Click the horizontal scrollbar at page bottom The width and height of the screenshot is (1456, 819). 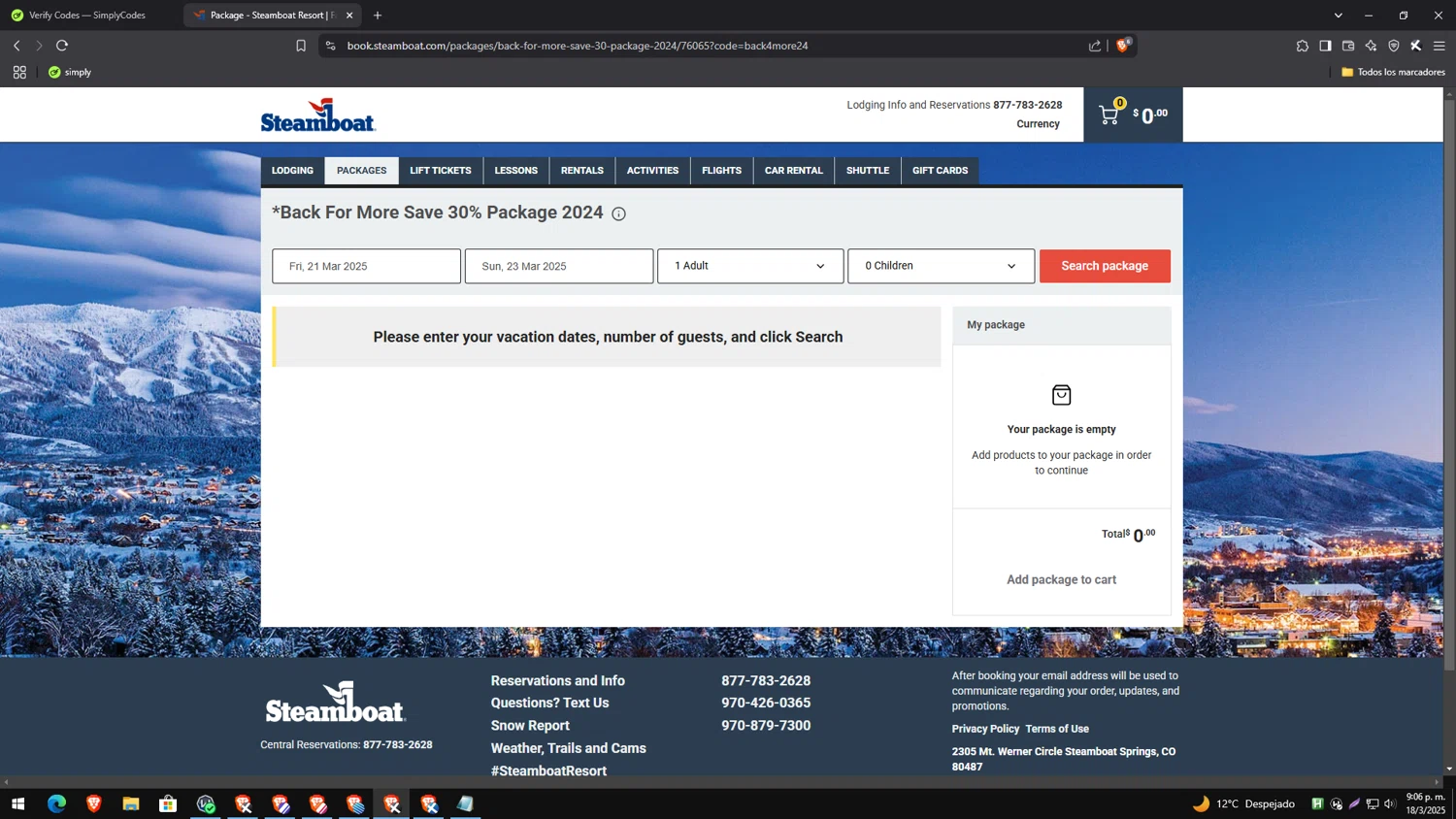tap(721, 782)
